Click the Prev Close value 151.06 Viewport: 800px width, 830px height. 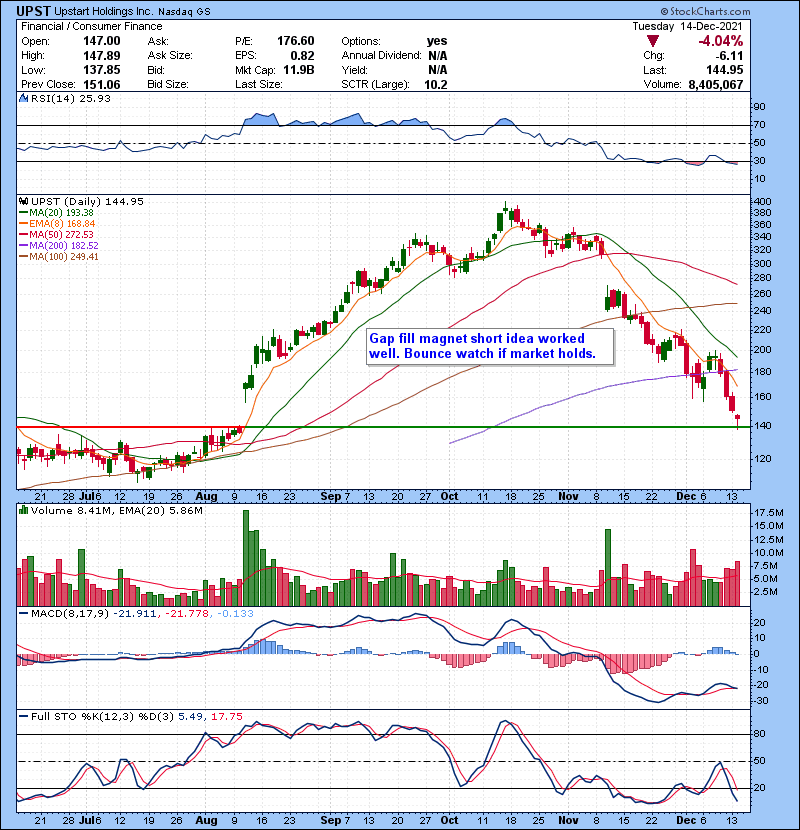(102, 85)
